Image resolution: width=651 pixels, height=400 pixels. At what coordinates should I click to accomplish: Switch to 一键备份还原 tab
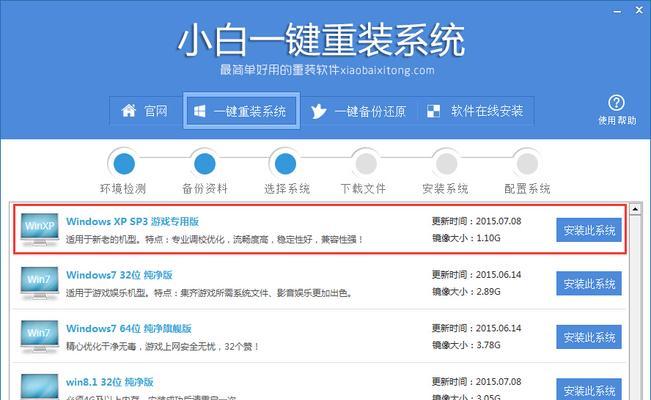pyautogui.click(x=358, y=111)
